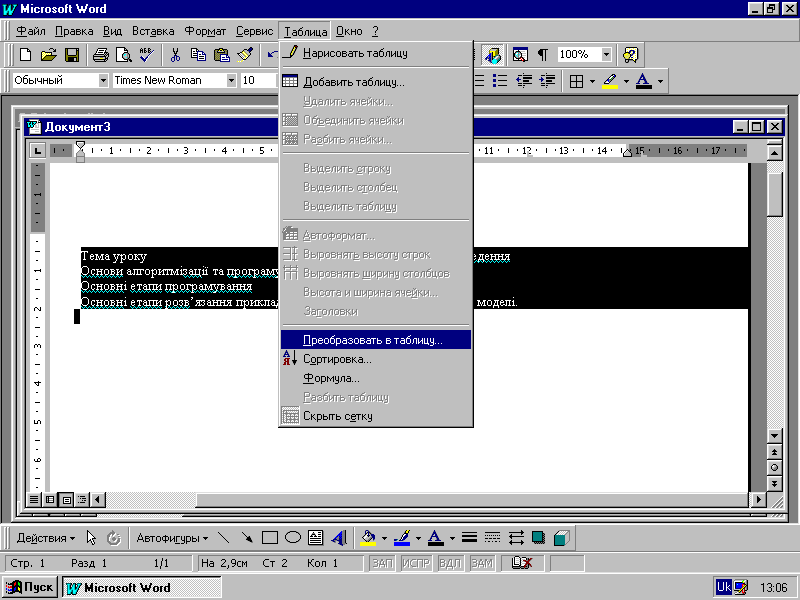This screenshot has width=800, height=600.
Task: Toggle show paragraph marks (¶)
Action: point(543,54)
